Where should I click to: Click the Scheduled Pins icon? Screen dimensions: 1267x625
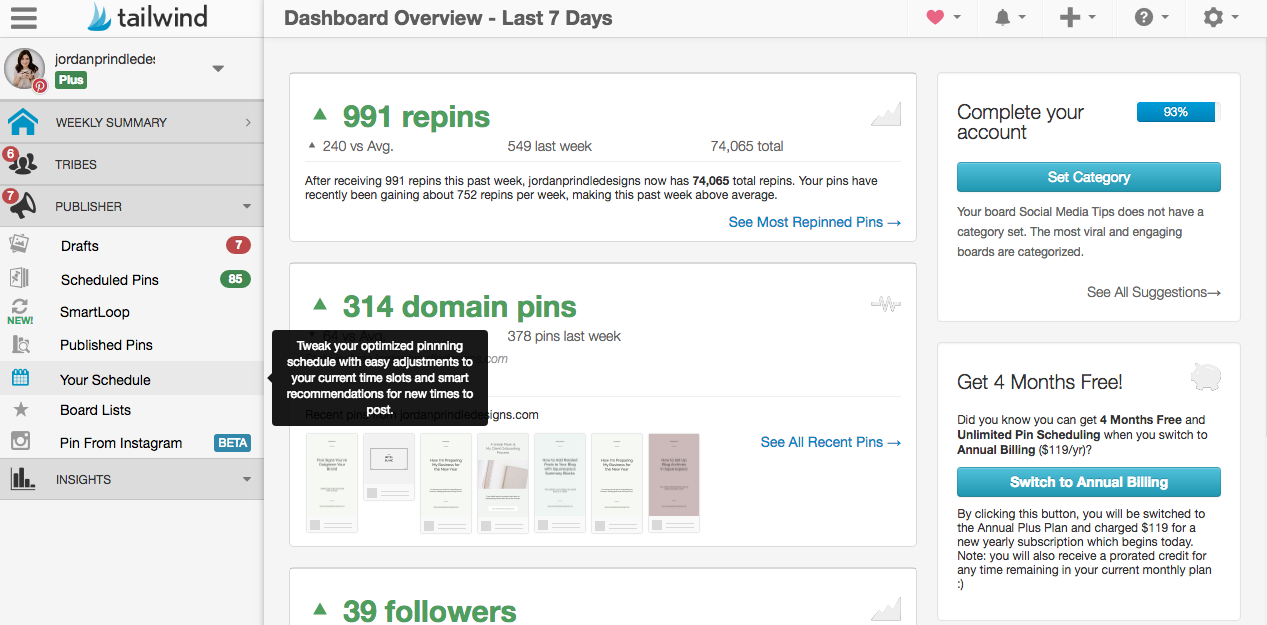tap(19, 279)
